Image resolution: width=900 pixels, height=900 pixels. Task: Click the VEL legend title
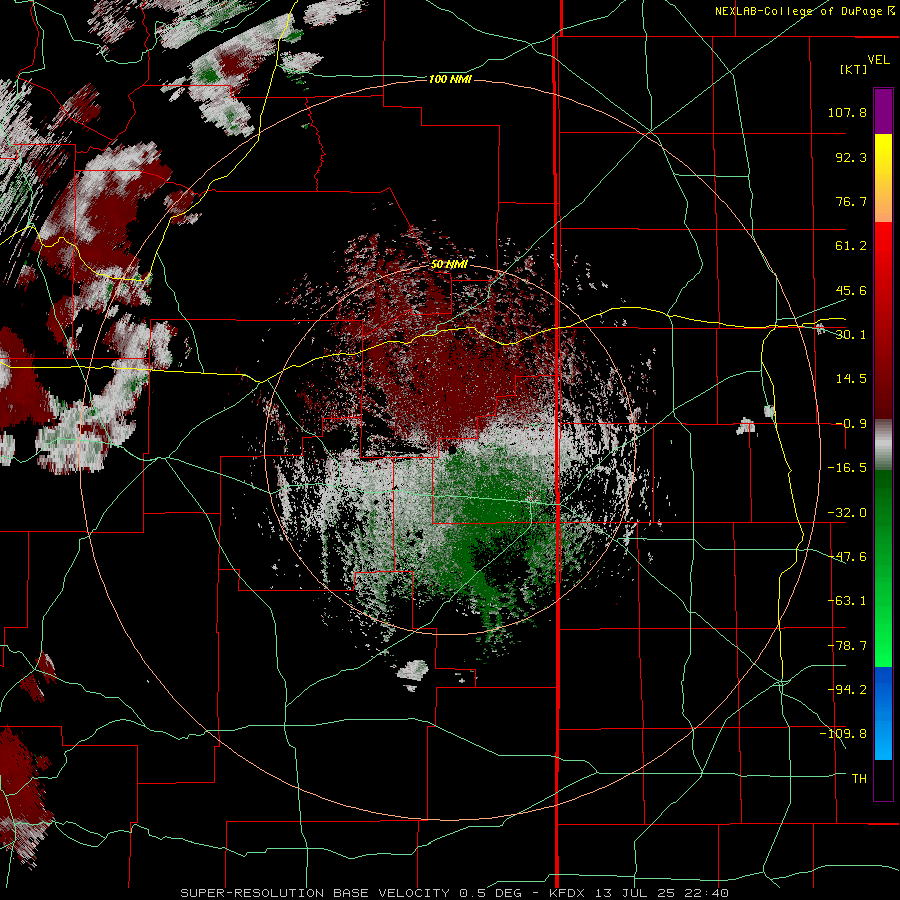pyautogui.click(x=879, y=59)
